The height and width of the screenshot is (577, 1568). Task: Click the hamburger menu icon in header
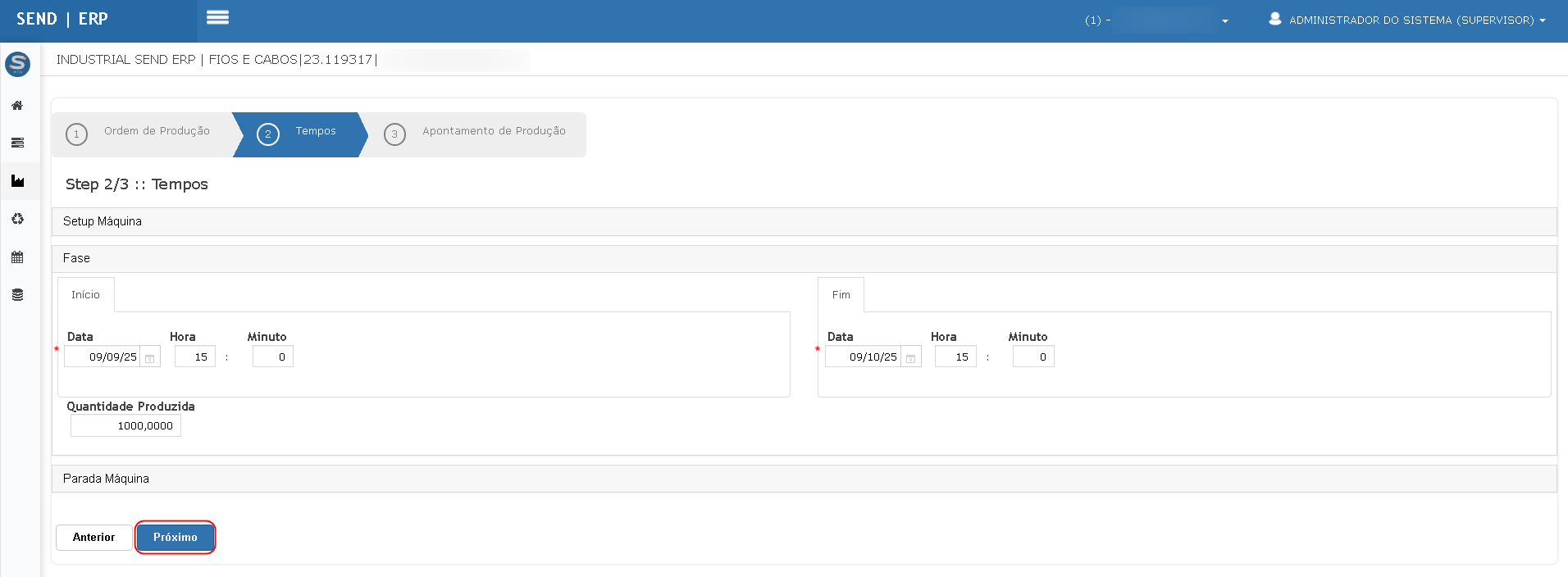[x=217, y=18]
